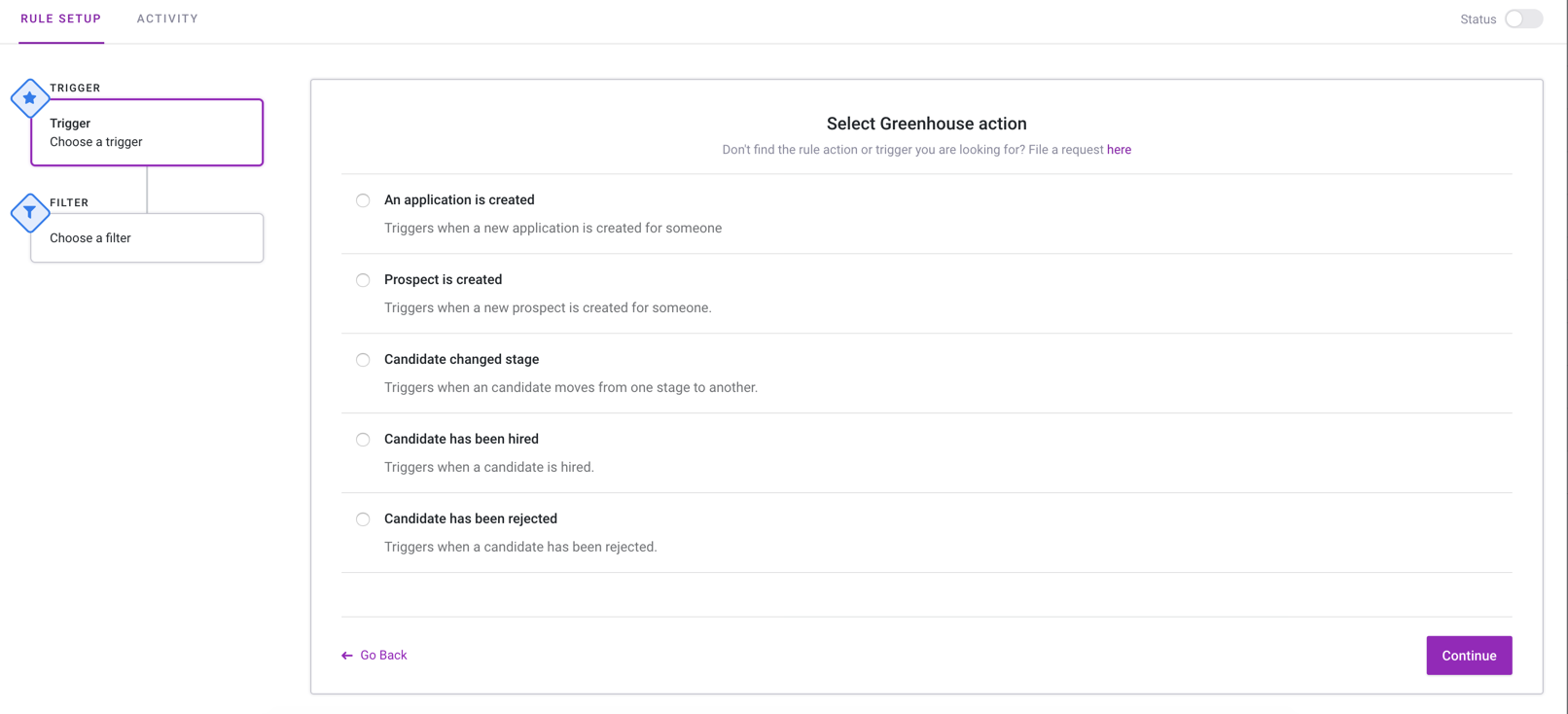Screen dimensions: 1568x714
Task: Click 'Prospect is created' label
Action: tap(443, 279)
